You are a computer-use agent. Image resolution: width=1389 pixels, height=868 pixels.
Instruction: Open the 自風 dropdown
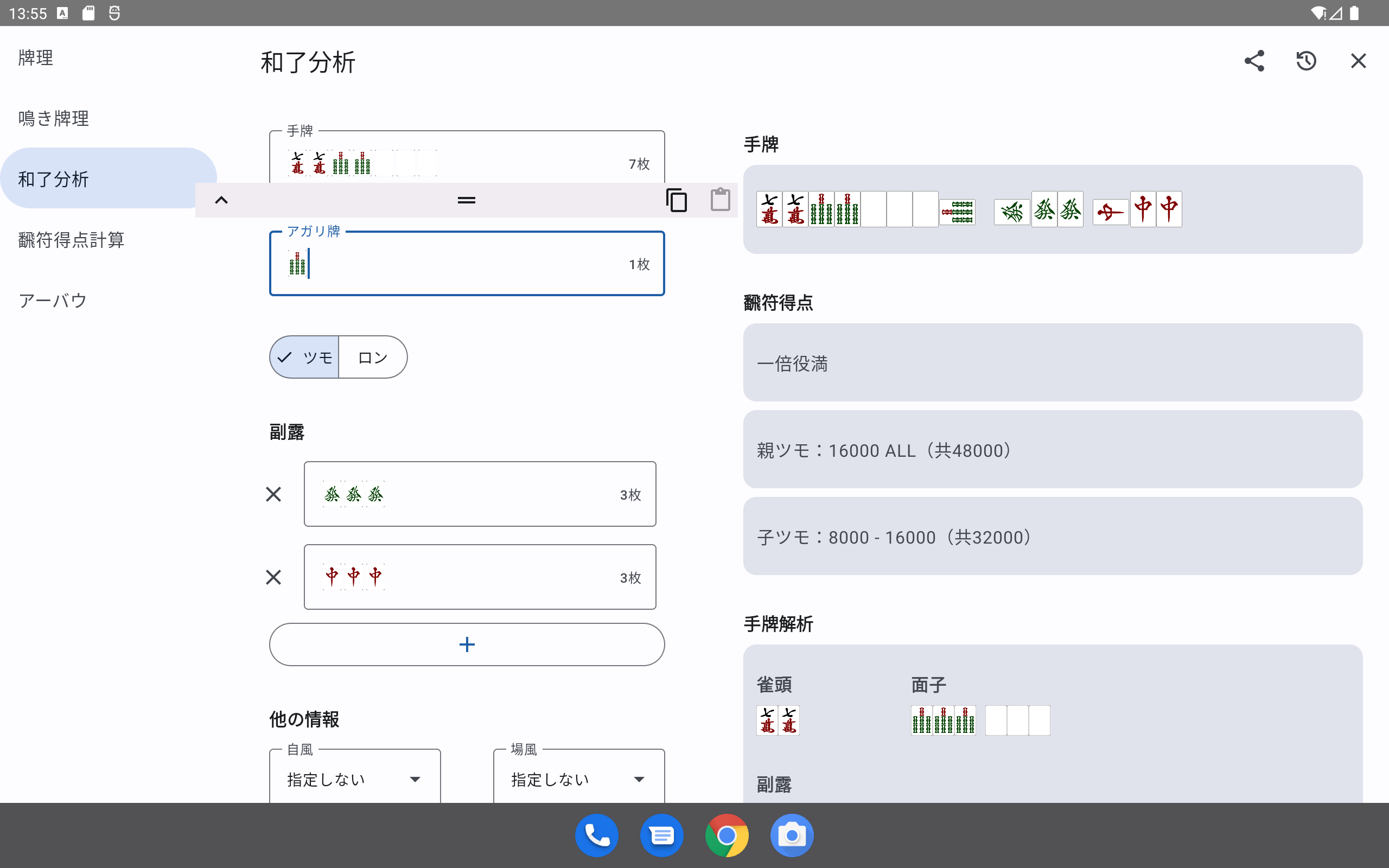(x=355, y=779)
